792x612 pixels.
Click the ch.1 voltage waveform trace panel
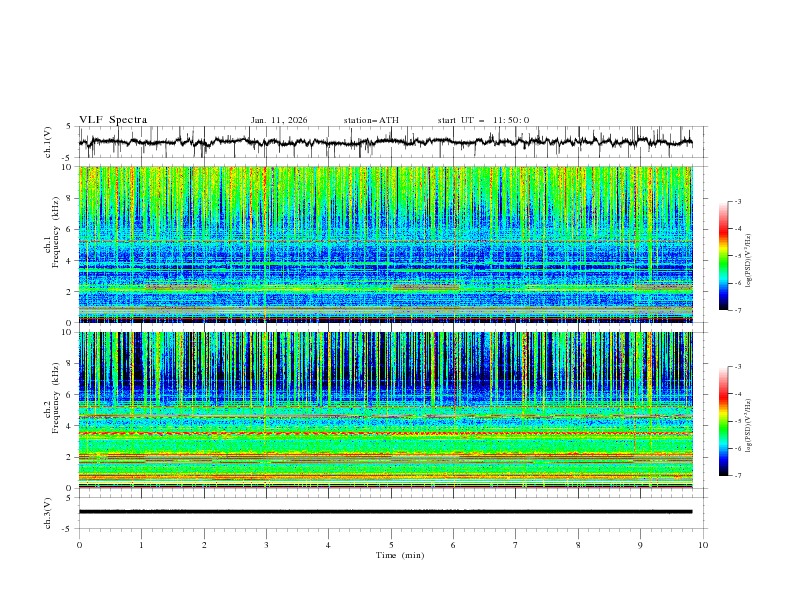[x=393, y=142]
